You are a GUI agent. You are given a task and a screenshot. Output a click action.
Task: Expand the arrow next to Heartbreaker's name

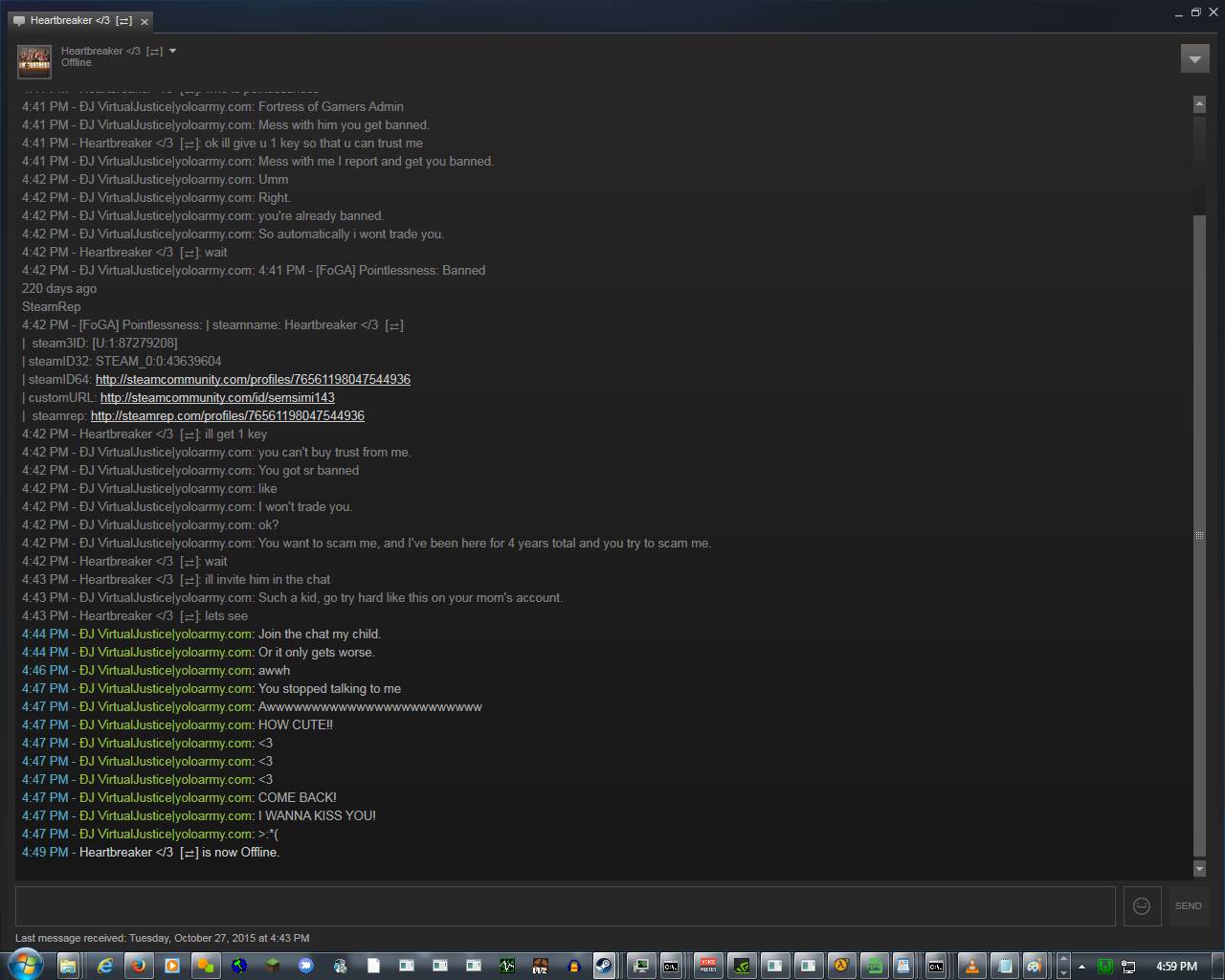tap(173, 52)
